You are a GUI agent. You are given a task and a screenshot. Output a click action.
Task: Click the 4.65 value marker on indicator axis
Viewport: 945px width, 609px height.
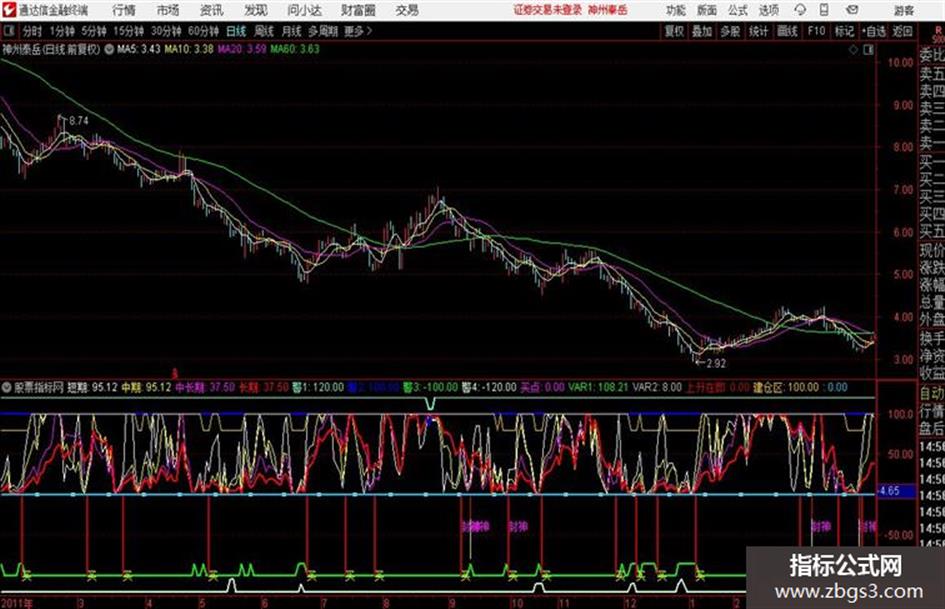tap(887, 492)
